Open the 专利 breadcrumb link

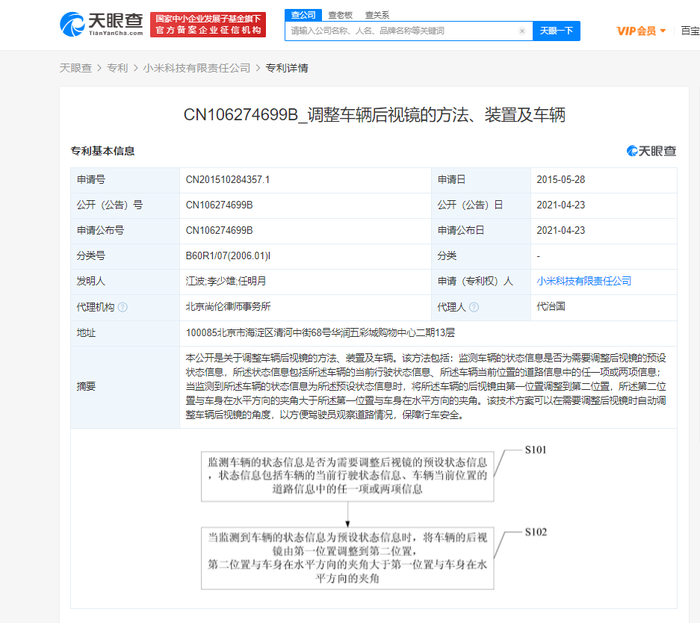[x=117, y=68]
